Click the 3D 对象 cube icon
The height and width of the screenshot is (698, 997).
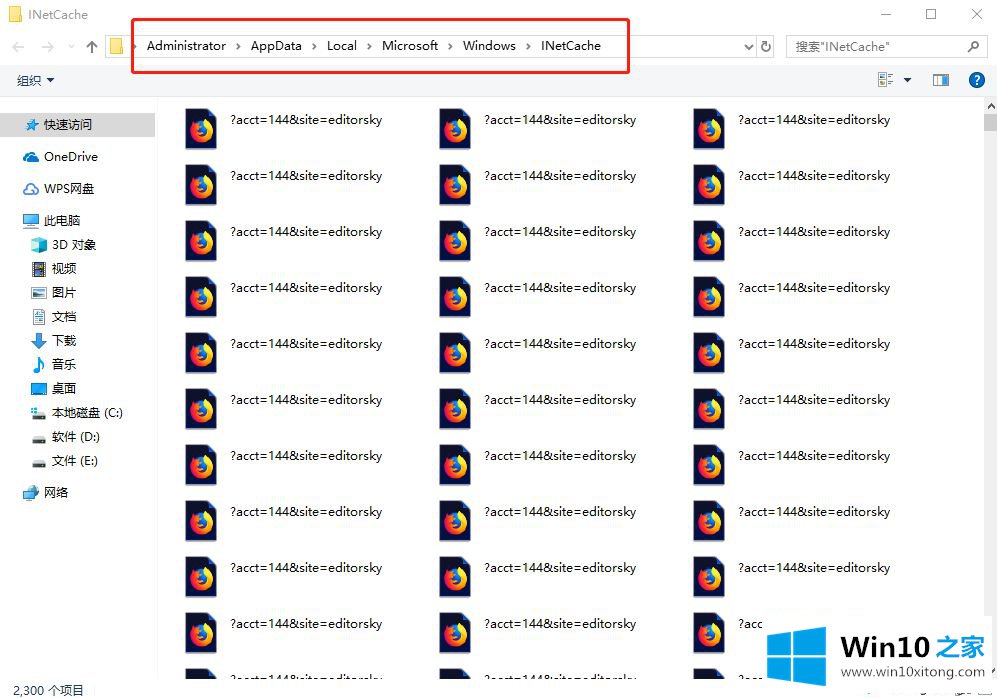click(39, 245)
